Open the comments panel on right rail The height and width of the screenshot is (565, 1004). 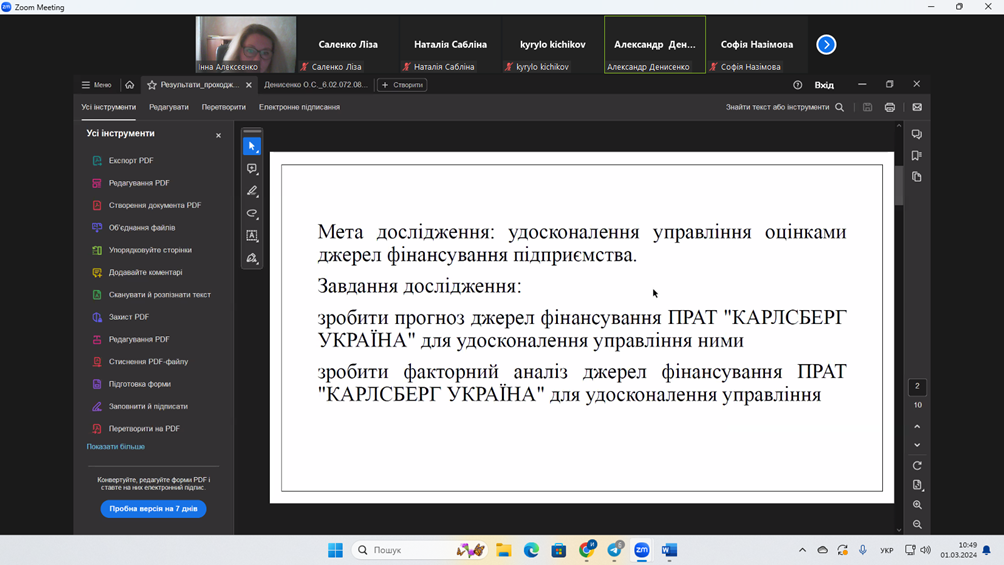917,135
